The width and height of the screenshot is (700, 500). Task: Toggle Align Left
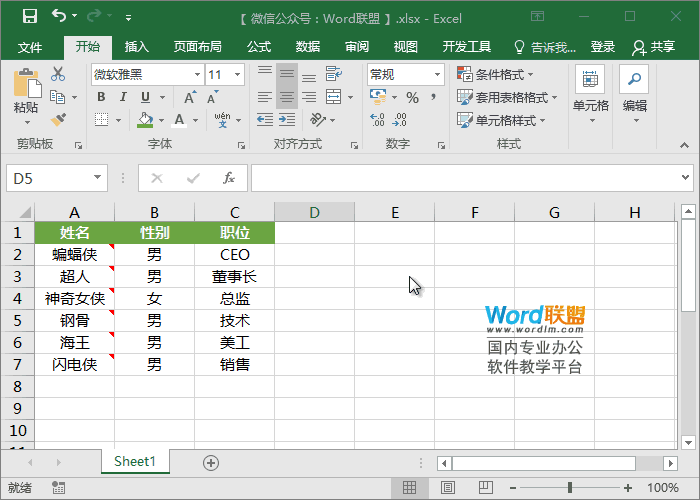tap(265, 97)
